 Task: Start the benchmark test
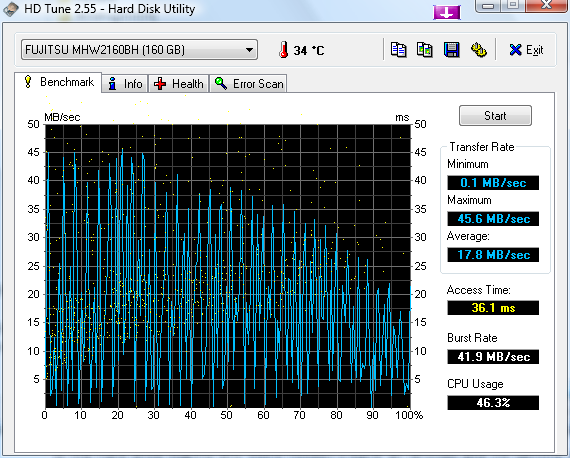495,116
